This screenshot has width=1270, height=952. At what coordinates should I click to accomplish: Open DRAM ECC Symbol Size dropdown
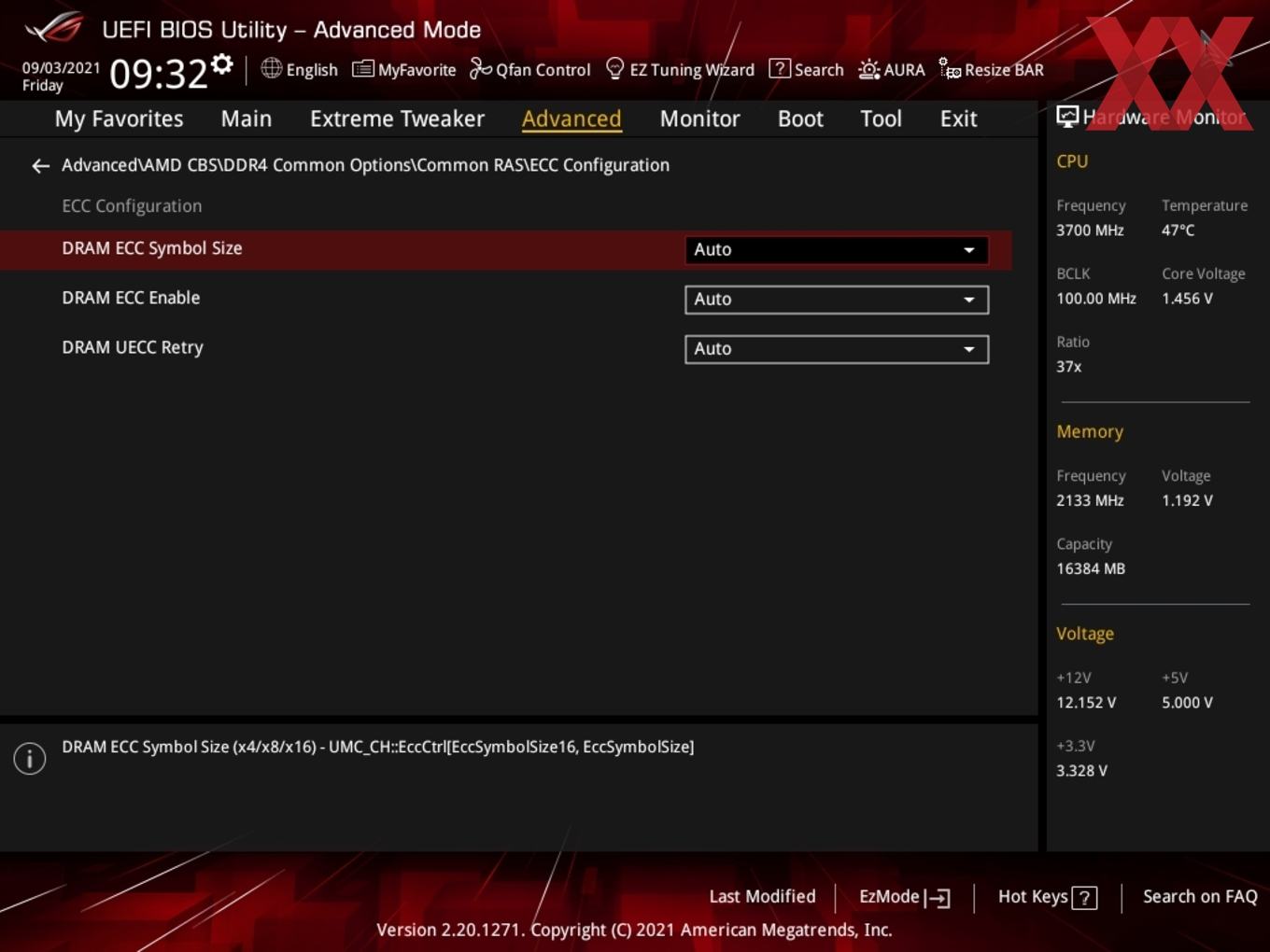(x=837, y=250)
